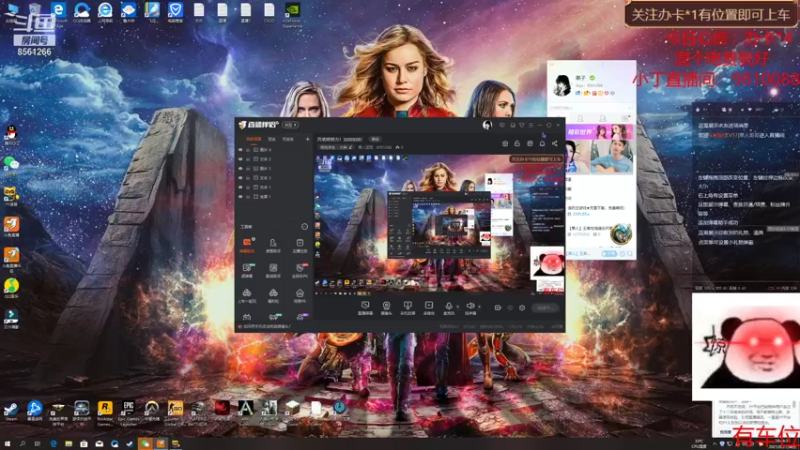Share the stream via share icon
The image size is (800, 450).
[555, 143]
